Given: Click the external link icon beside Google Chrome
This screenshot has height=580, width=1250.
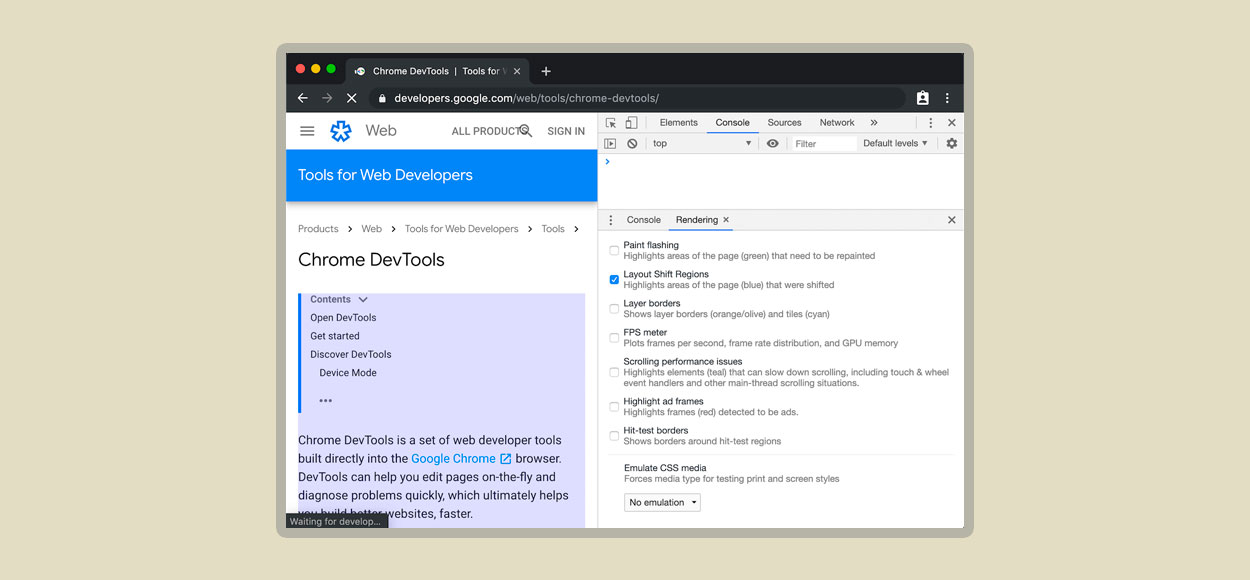Looking at the screenshot, I should 506,459.
